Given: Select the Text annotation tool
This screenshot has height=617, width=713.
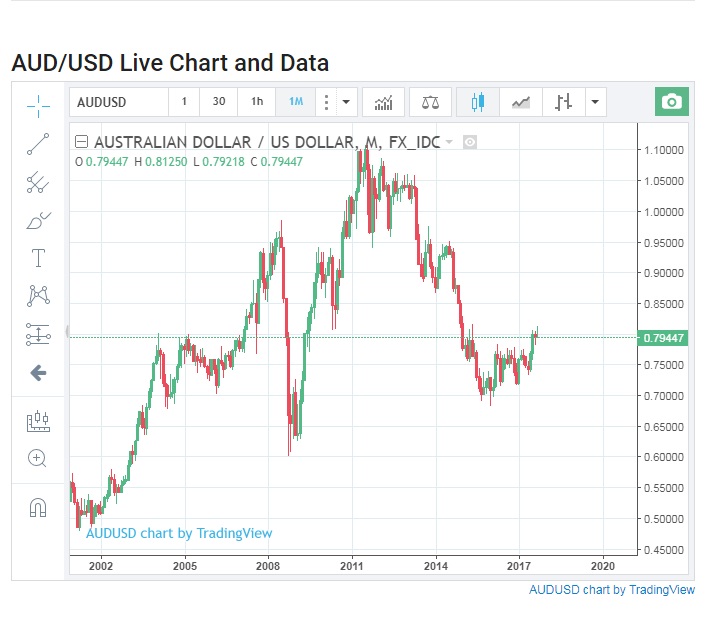Looking at the screenshot, I should [38, 258].
